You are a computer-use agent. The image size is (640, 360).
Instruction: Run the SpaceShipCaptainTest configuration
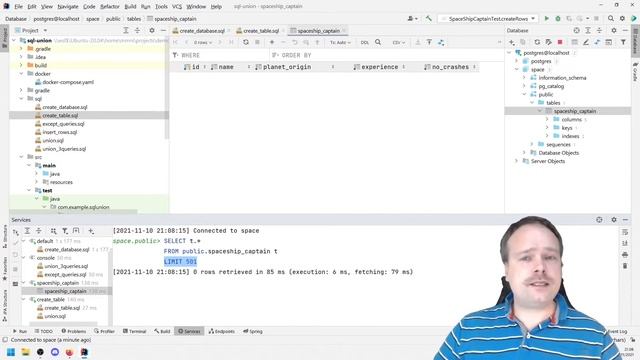click(547, 18)
